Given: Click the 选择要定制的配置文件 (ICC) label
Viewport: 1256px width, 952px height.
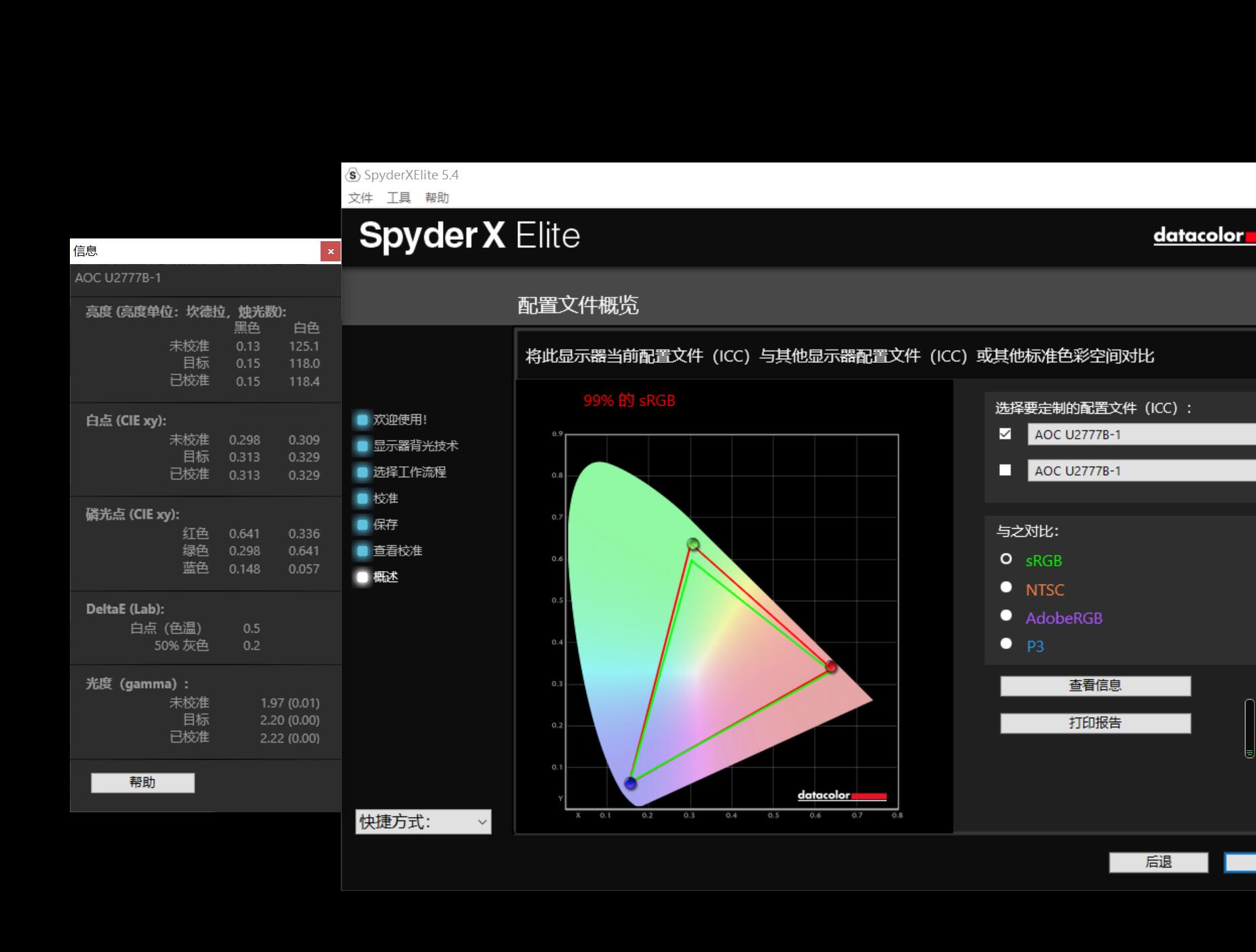Looking at the screenshot, I should pyautogui.click(x=1094, y=408).
